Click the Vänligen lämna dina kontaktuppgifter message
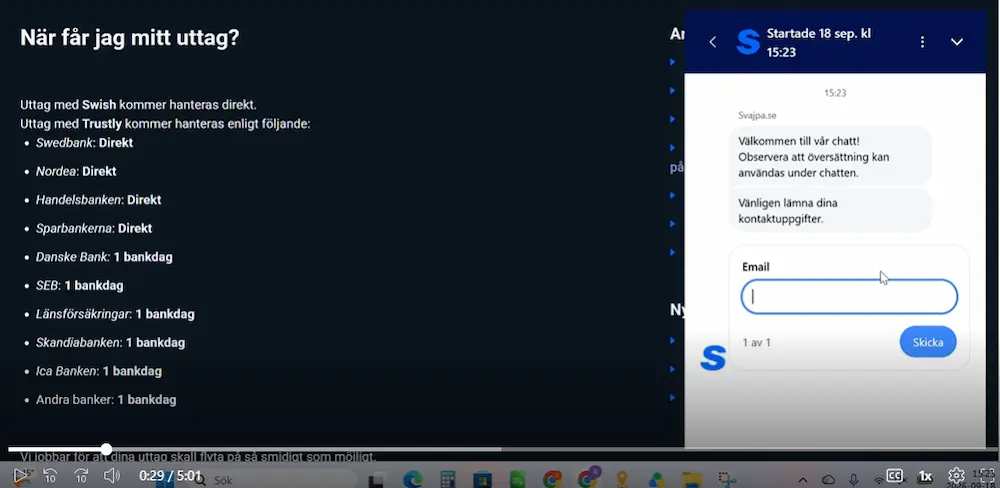The width and height of the screenshot is (1000, 488). 830,211
